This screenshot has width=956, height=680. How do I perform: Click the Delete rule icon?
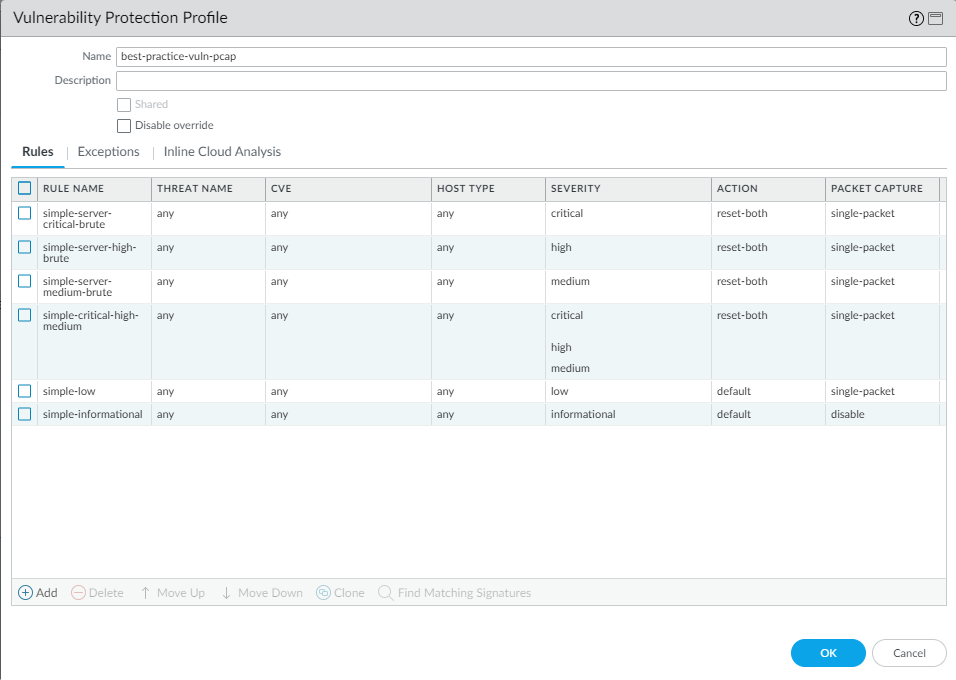pos(79,593)
